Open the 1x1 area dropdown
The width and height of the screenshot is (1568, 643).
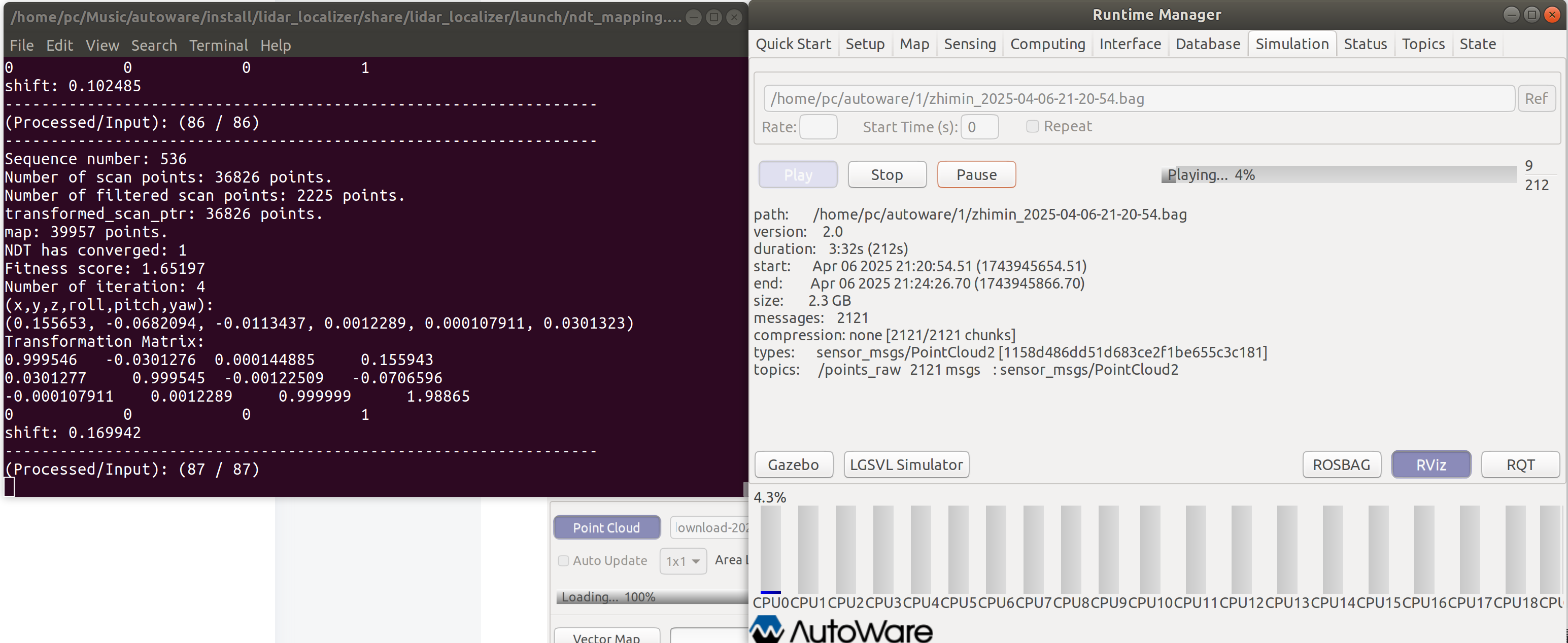(683, 561)
